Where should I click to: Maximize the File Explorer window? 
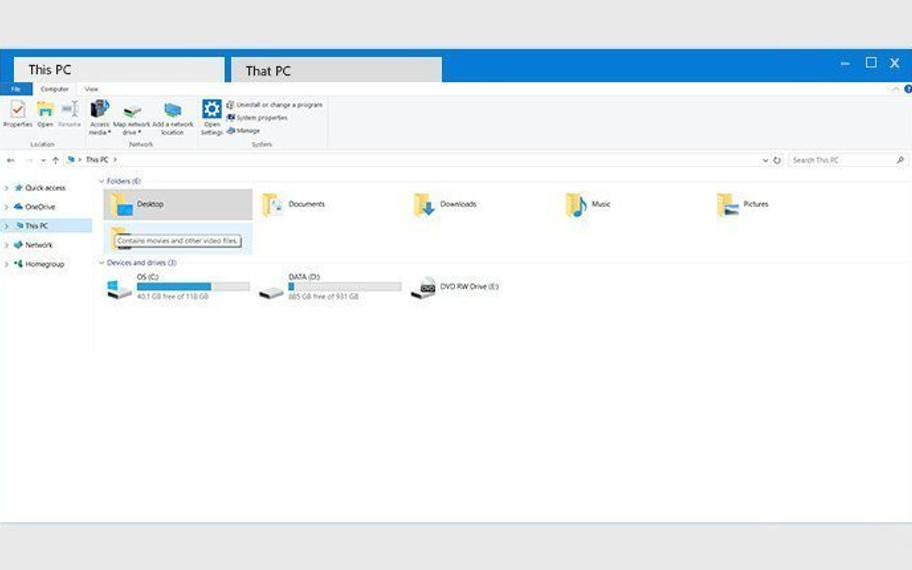[x=871, y=62]
